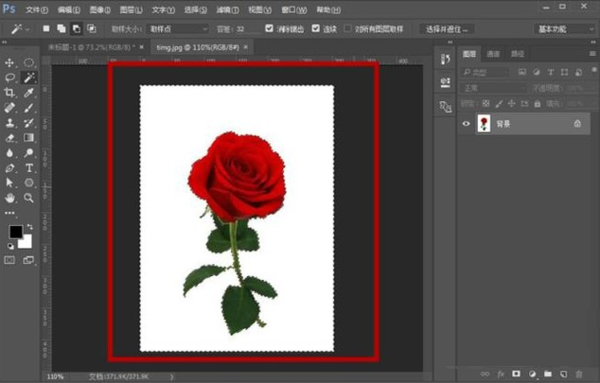Screen dimensions: 600x383
Task: Select the Clone Stamp tool
Action: (x=10, y=123)
